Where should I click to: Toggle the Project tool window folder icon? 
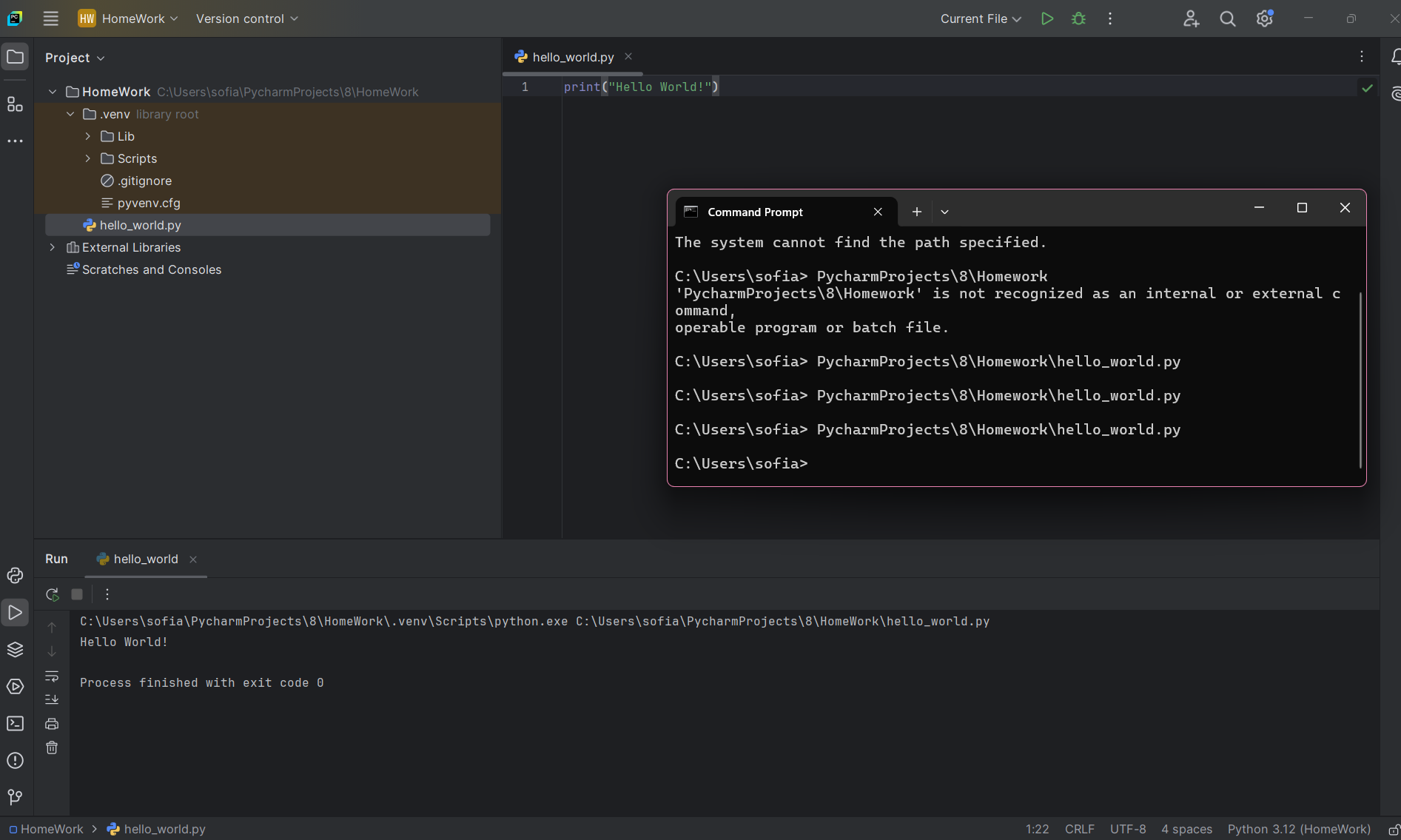tap(15, 57)
